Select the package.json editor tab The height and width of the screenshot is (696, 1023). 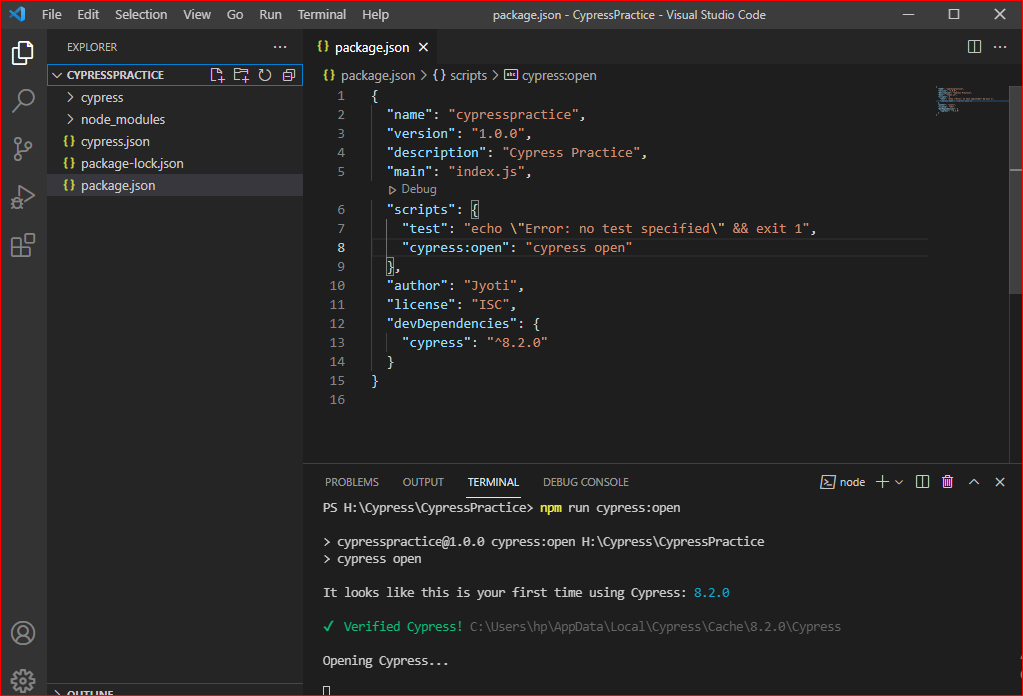point(371,47)
